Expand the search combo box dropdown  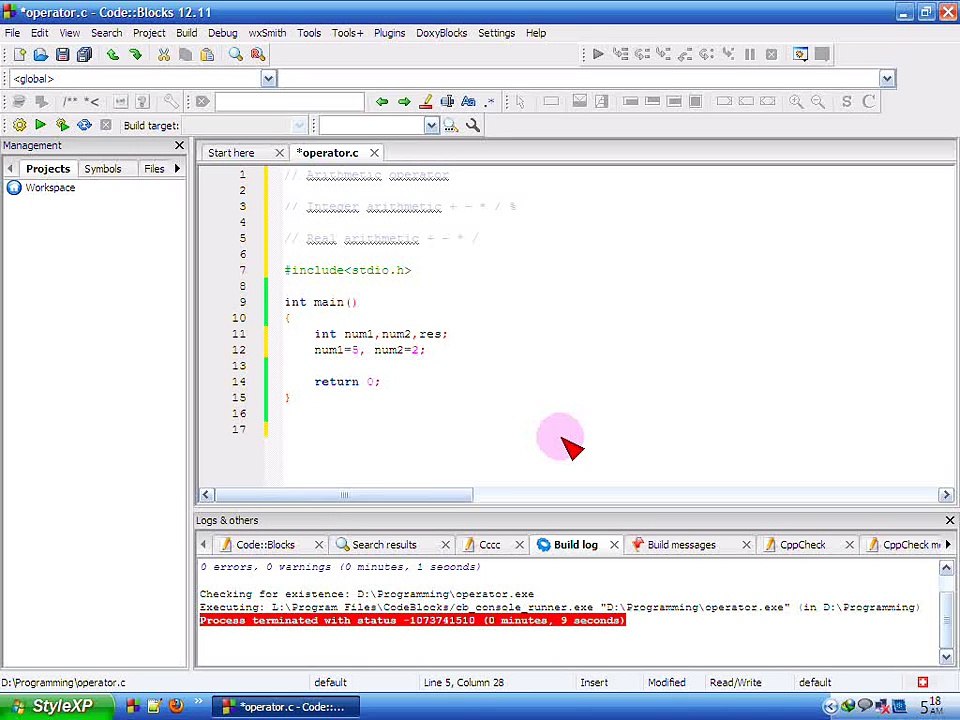point(432,126)
